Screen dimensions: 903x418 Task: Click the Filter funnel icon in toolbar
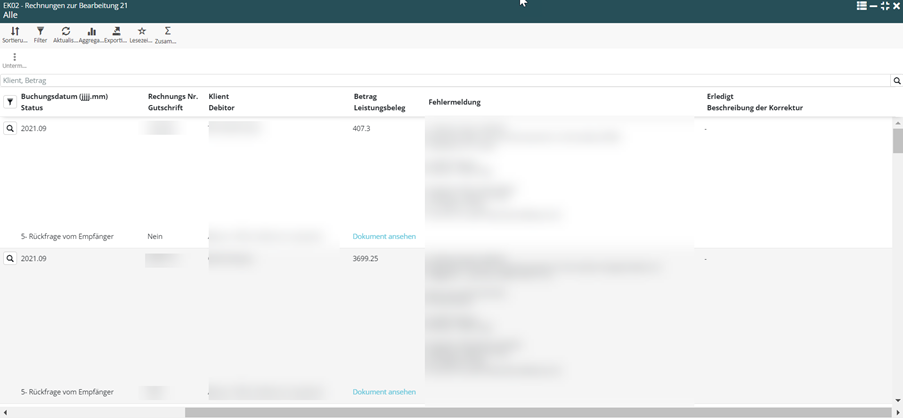pyautogui.click(x=40, y=35)
